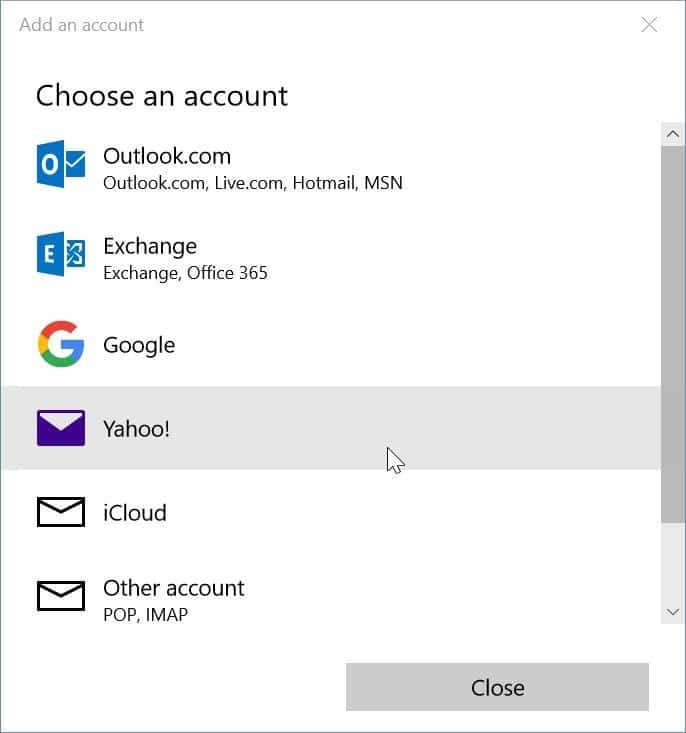Click the scrollbar down arrow
This screenshot has height=733, width=686.
point(673,612)
